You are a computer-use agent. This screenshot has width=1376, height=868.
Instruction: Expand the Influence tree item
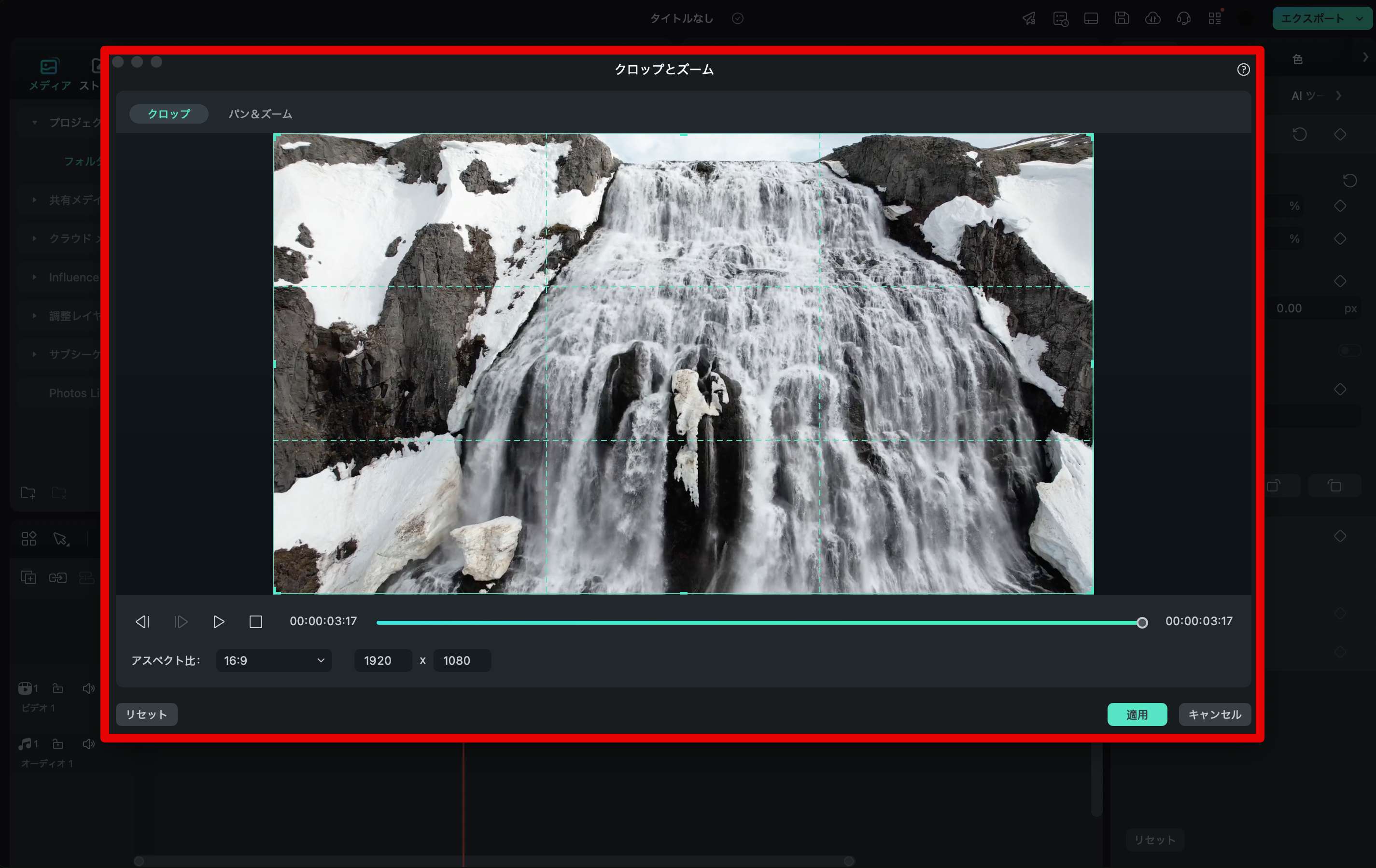pos(34,277)
